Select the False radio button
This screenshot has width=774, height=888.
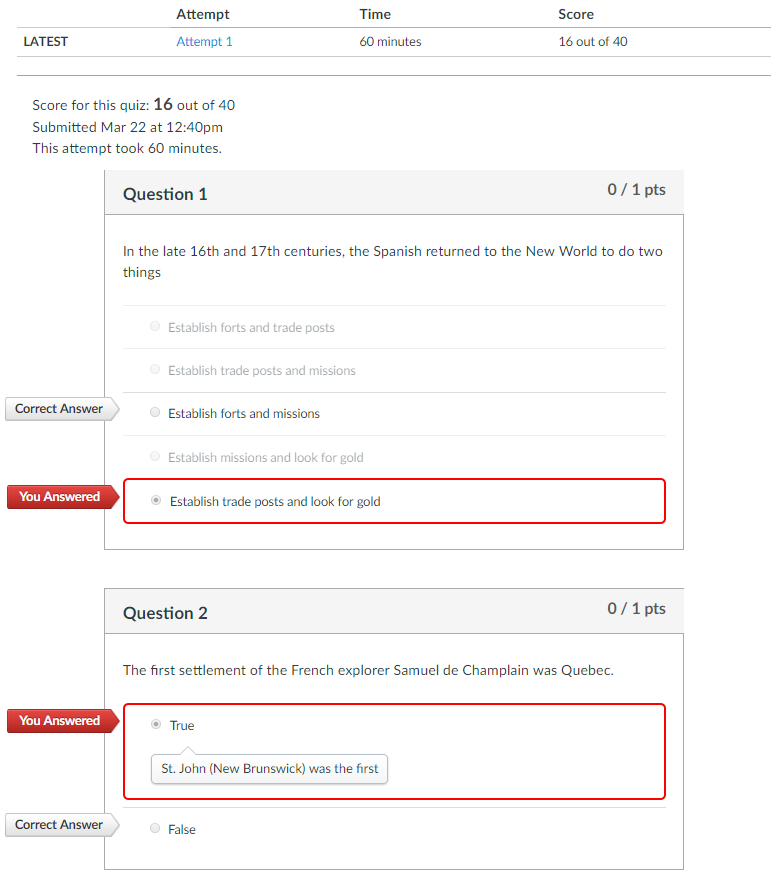click(155, 829)
